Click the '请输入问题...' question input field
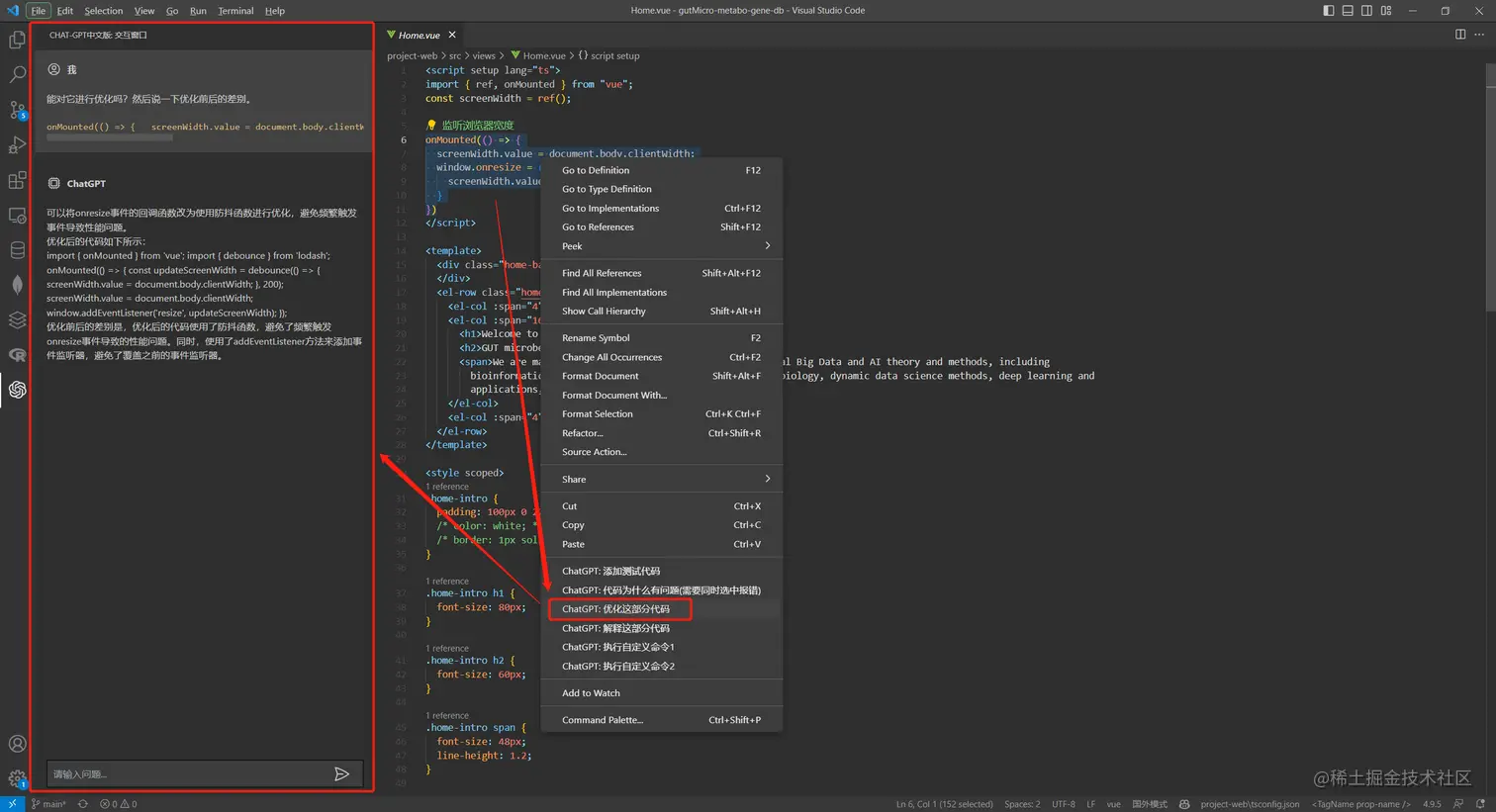 [x=188, y=773]
